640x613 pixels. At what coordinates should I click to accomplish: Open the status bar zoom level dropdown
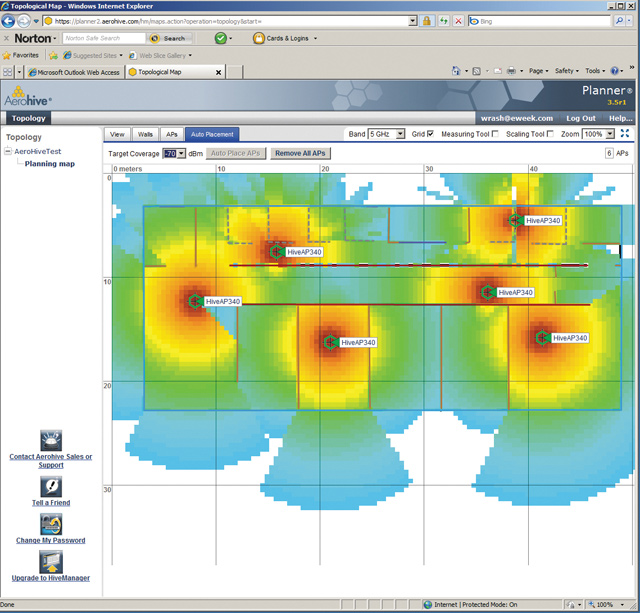(622, 604)
